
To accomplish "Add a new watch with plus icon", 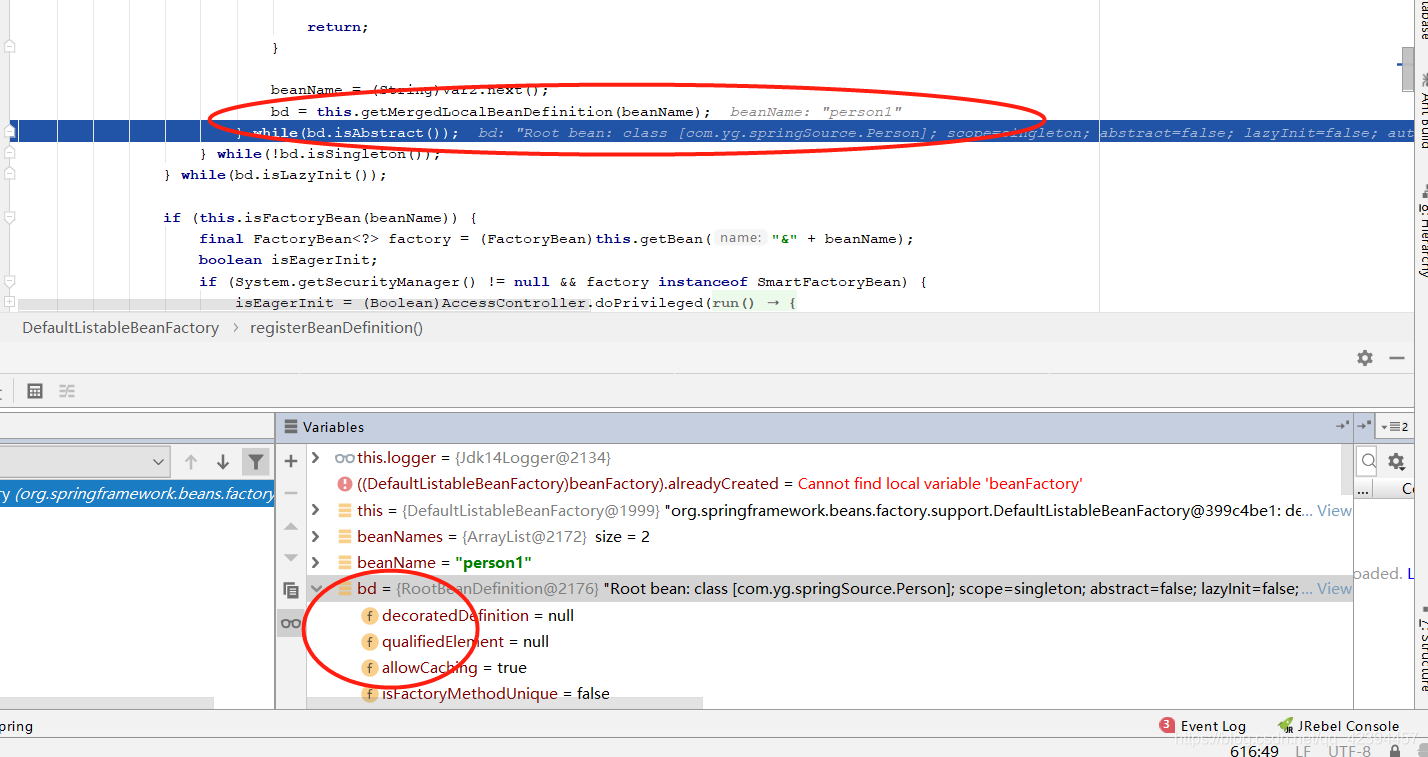I will (291, 461).
